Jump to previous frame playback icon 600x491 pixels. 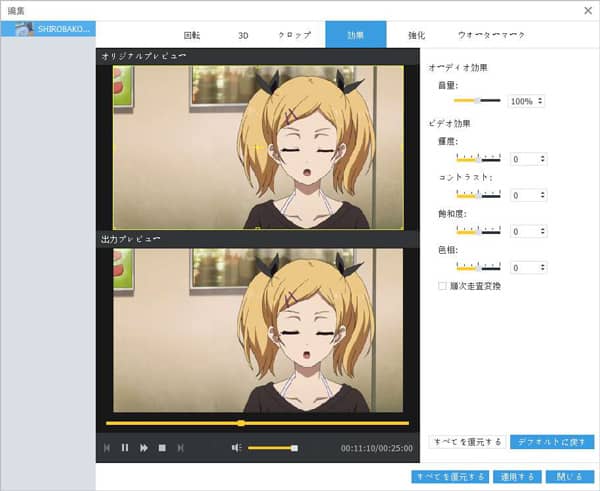[107, 448]
